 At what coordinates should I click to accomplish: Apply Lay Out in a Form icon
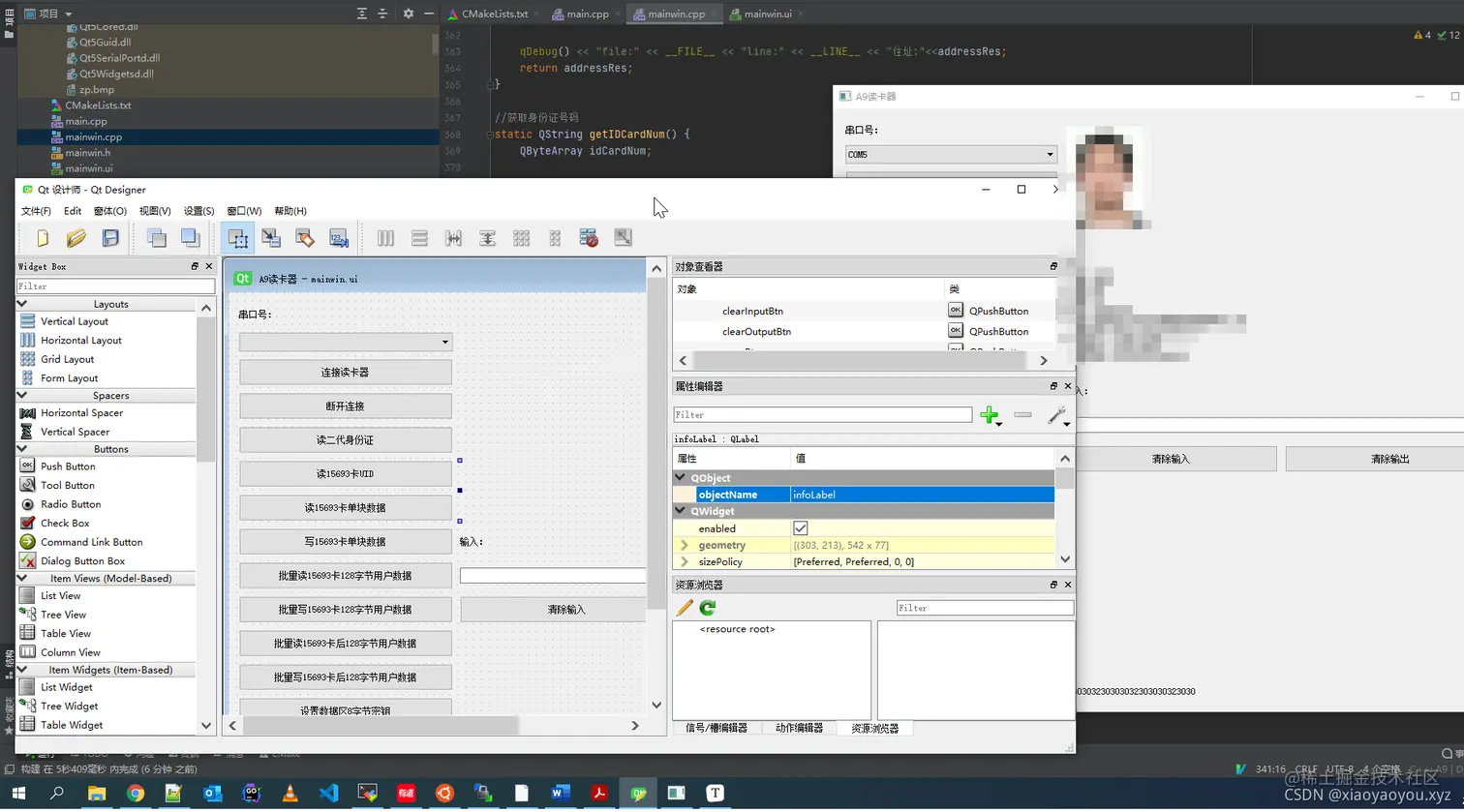pos(555,238)
